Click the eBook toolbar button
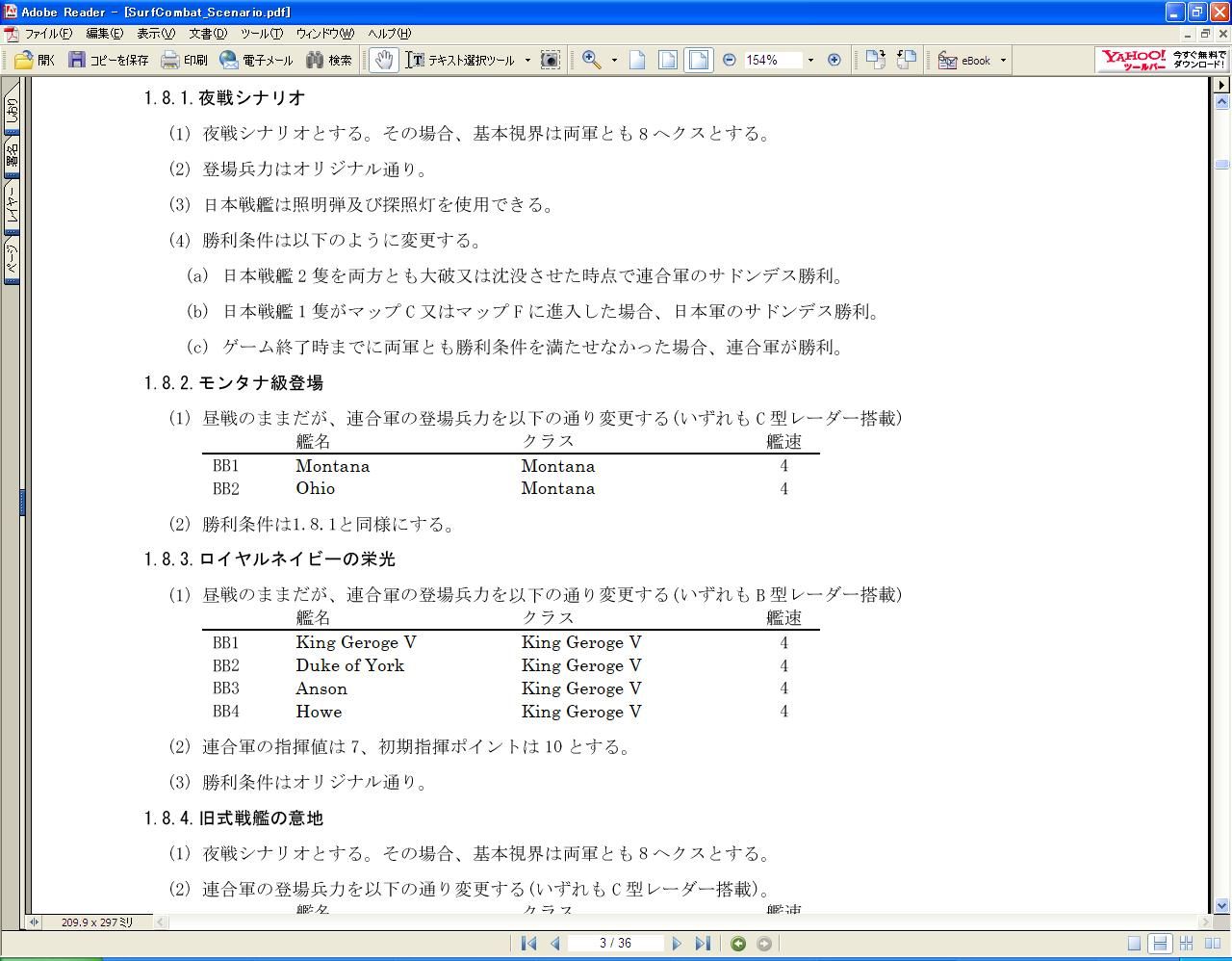 point(964,60)
